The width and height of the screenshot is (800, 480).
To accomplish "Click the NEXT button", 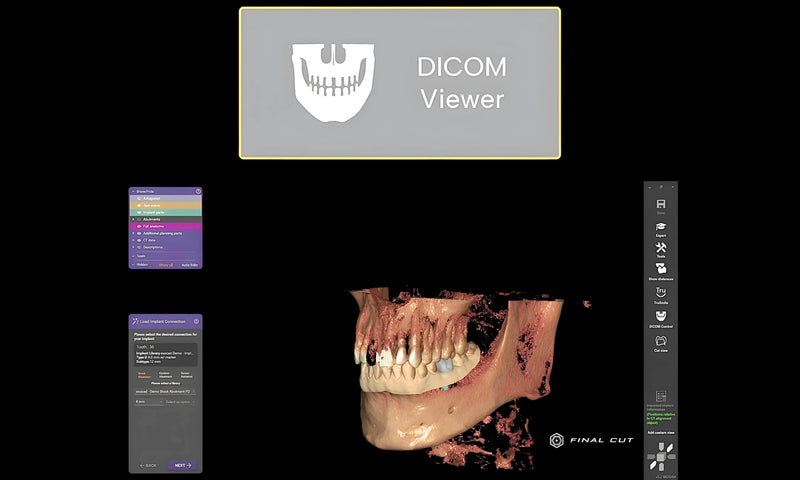I will click(x=182, y=465).
